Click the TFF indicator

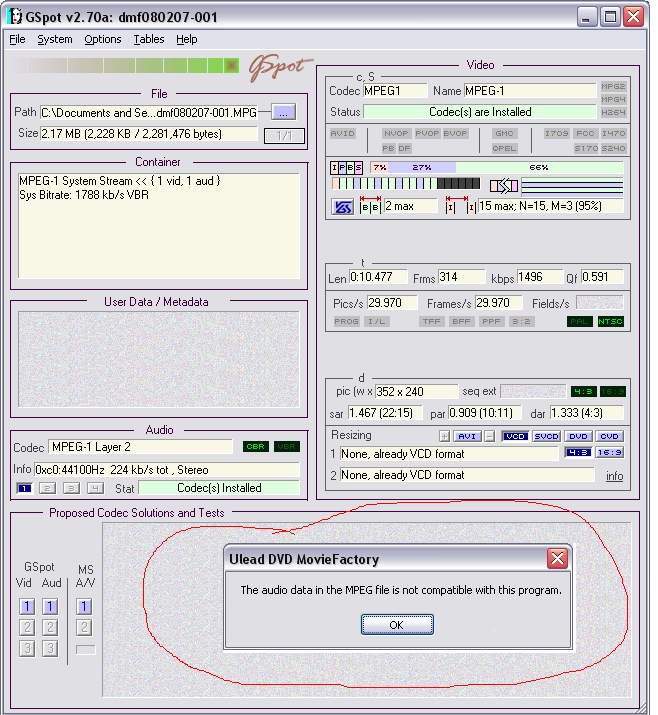point(431,321)
